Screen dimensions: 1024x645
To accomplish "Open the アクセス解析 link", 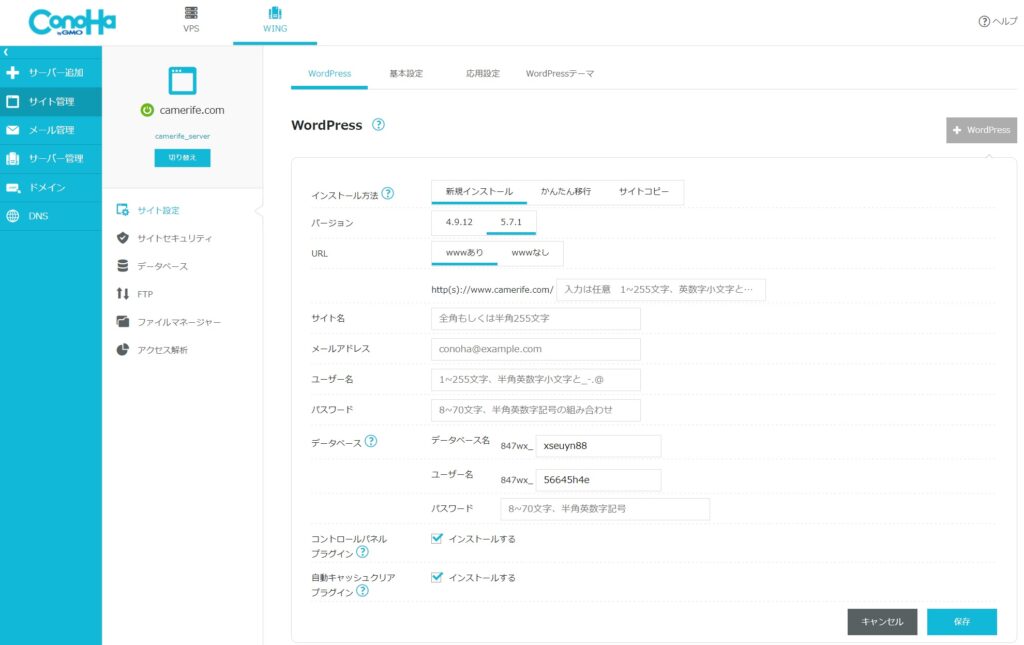I will point(162,350).
